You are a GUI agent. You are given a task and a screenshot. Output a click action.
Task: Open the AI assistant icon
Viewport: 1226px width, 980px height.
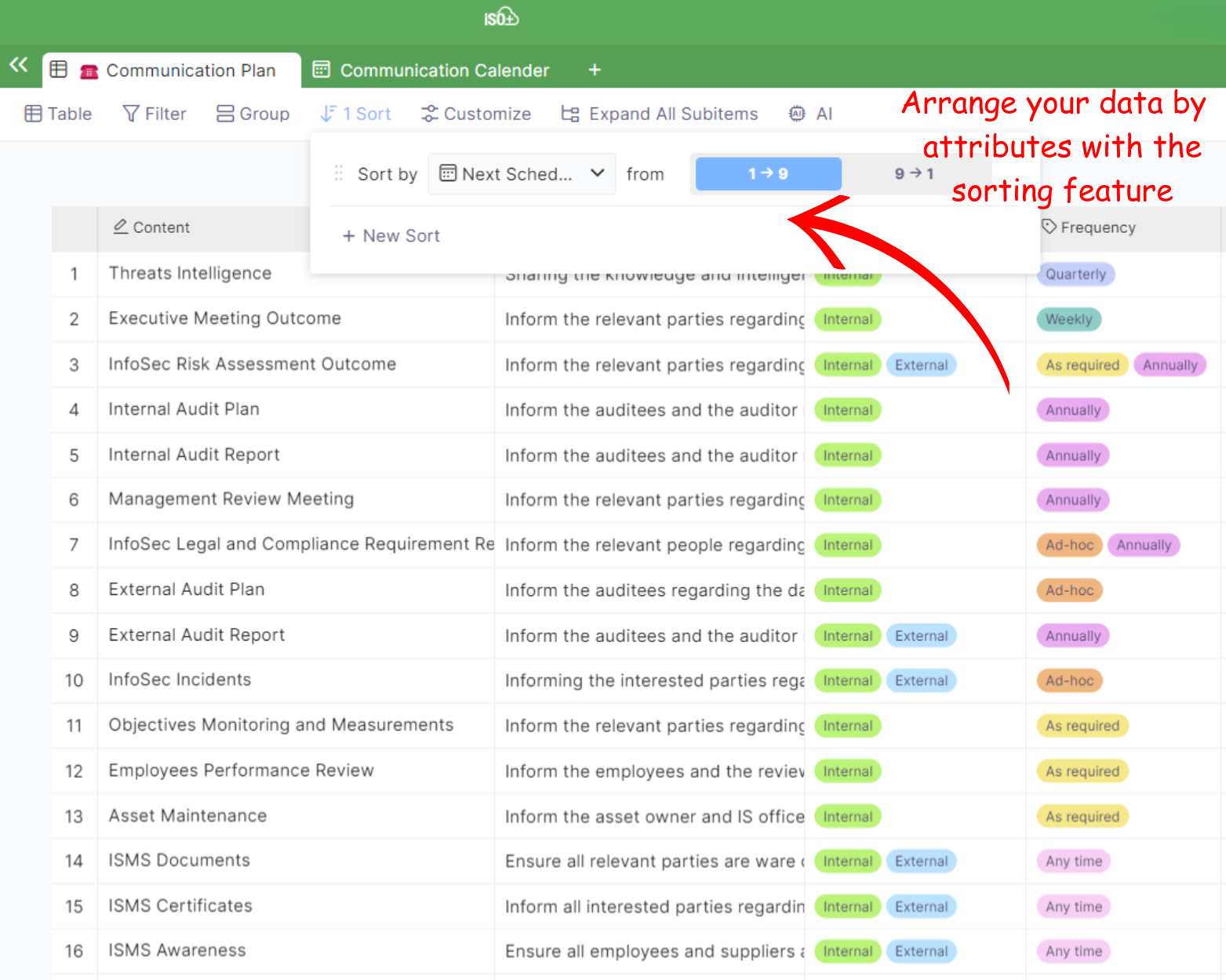[810, 114]
